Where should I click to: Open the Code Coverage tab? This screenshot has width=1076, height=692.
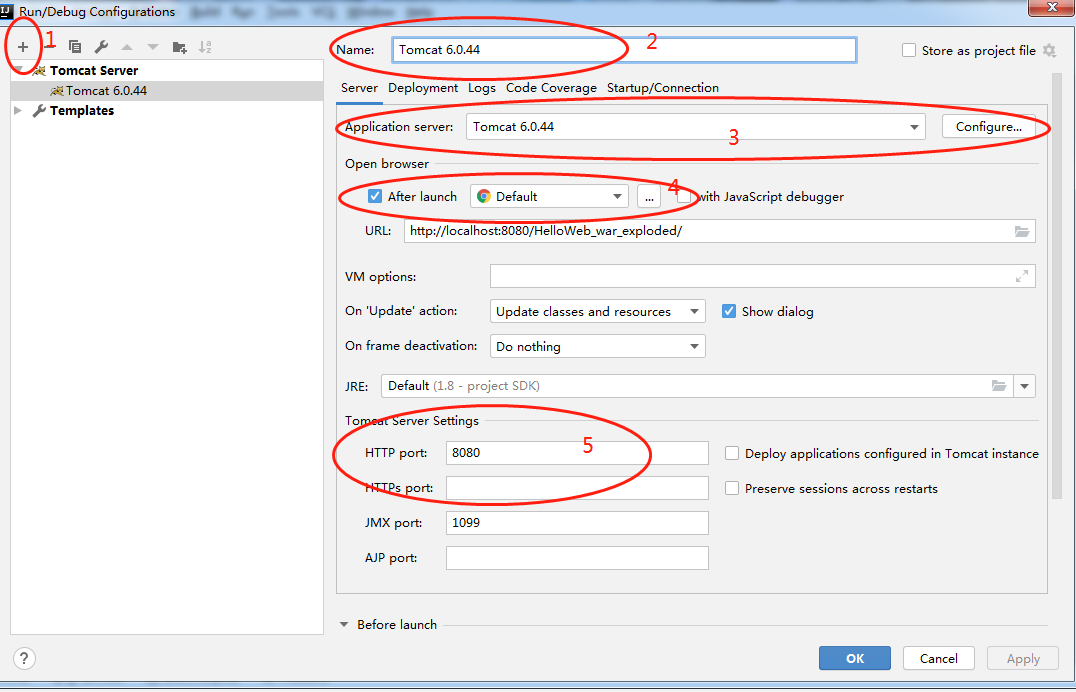coord(551,88)
